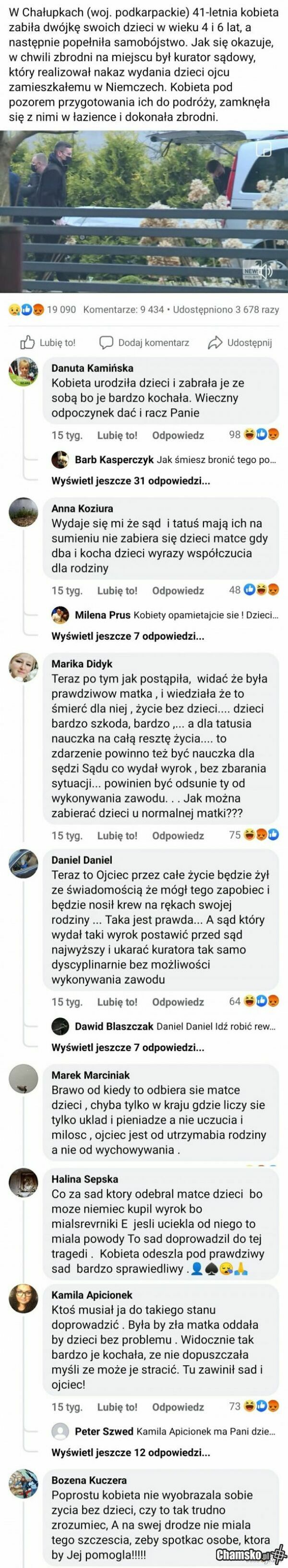Click the fullscreen icon on the video
Viewport: 288px width, 1568px height.
coord(264,149)
